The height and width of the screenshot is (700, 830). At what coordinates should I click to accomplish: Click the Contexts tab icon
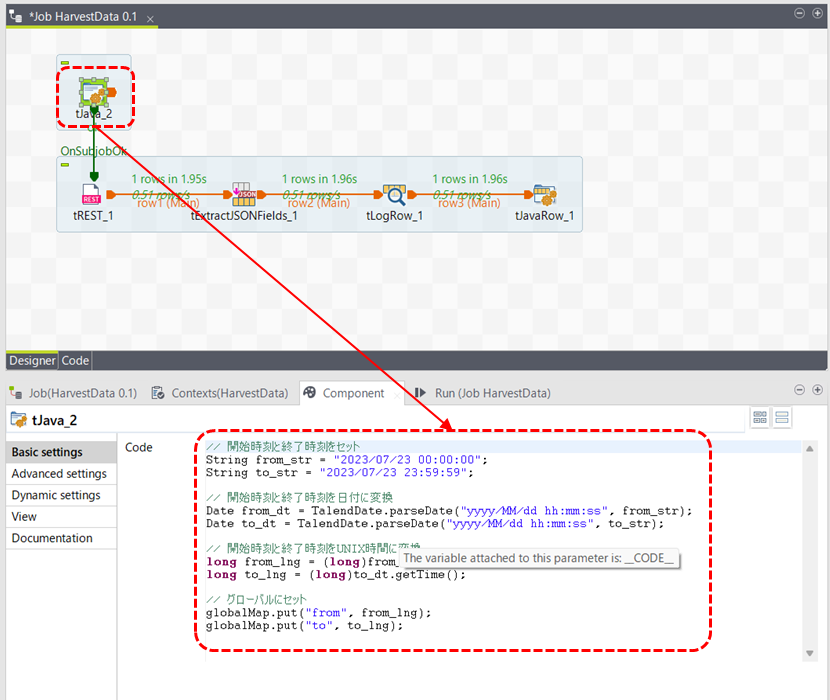[x=158, y=393]
